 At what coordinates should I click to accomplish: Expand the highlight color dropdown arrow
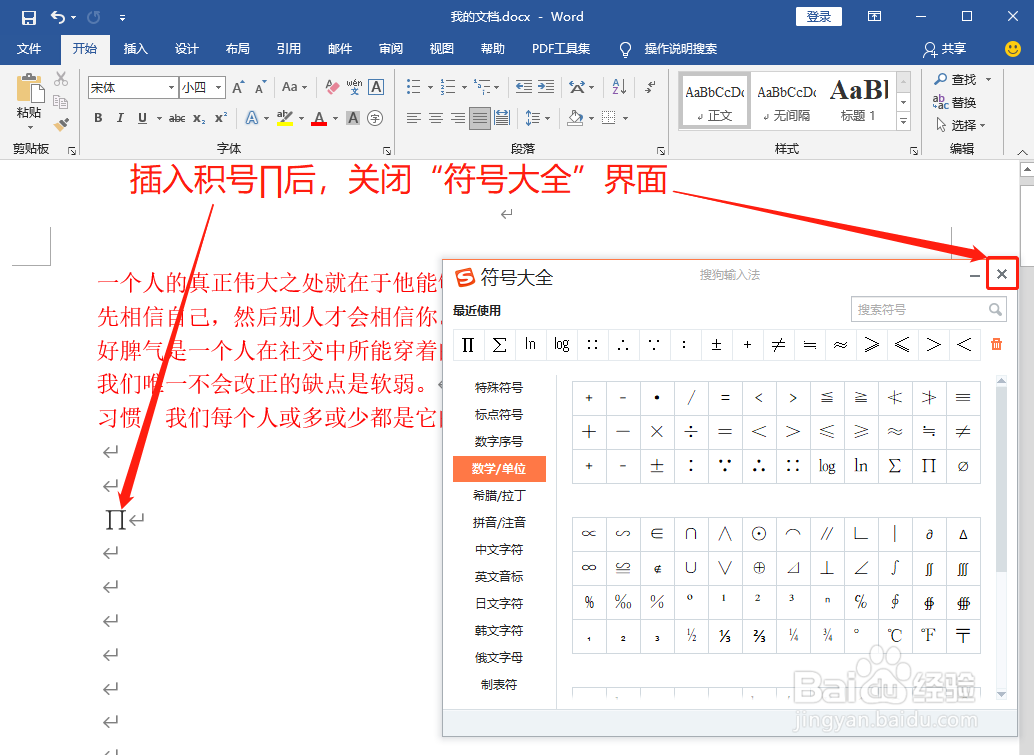click(x=301, y=119)
